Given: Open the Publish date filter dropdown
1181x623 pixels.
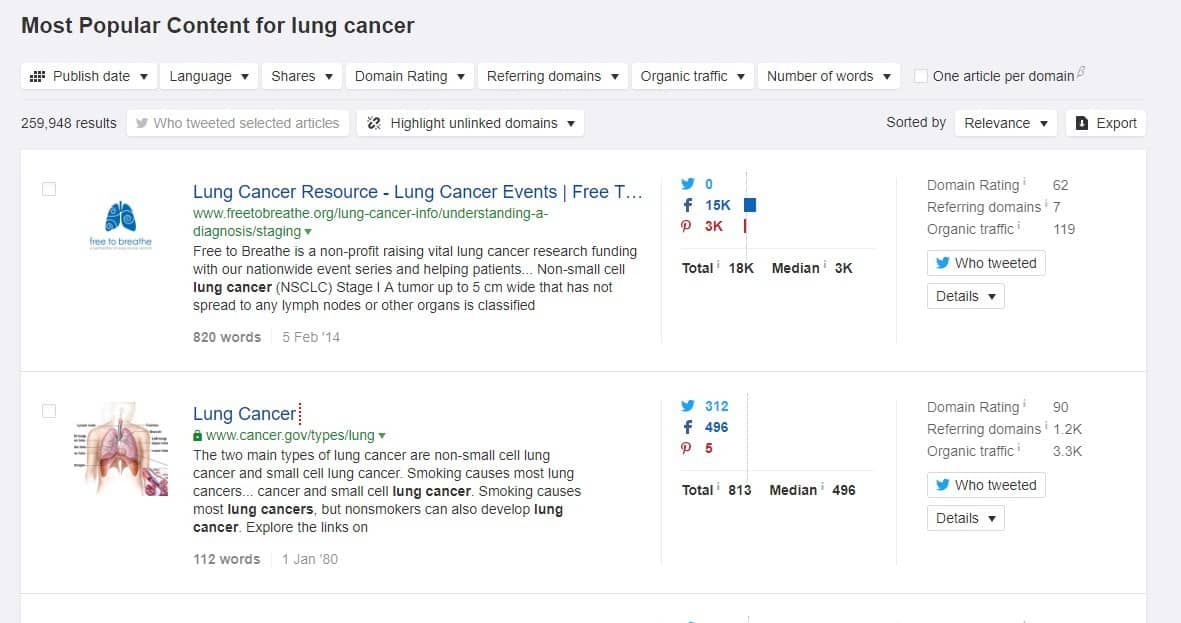Looking at the screenshot, I should [x=89, y=76].
